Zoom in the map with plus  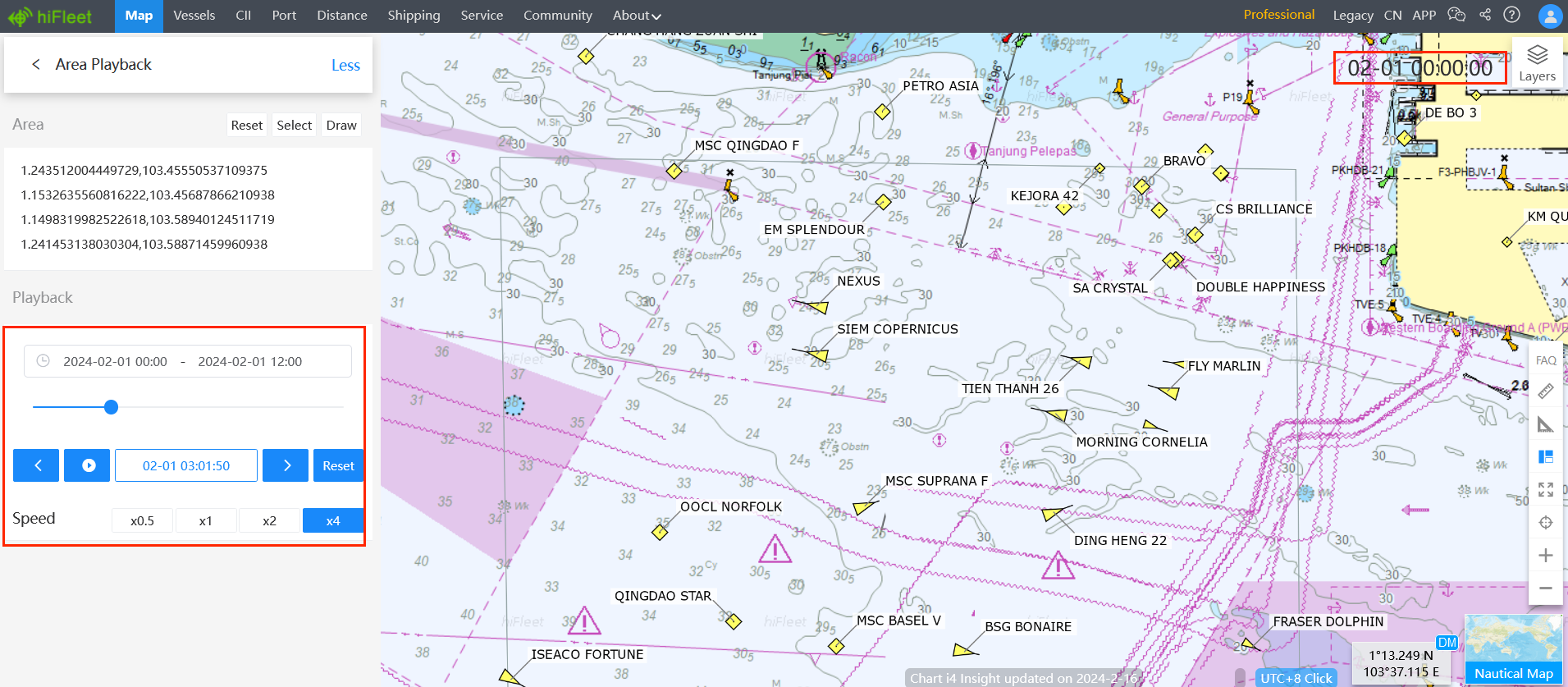pos(1546,556)
